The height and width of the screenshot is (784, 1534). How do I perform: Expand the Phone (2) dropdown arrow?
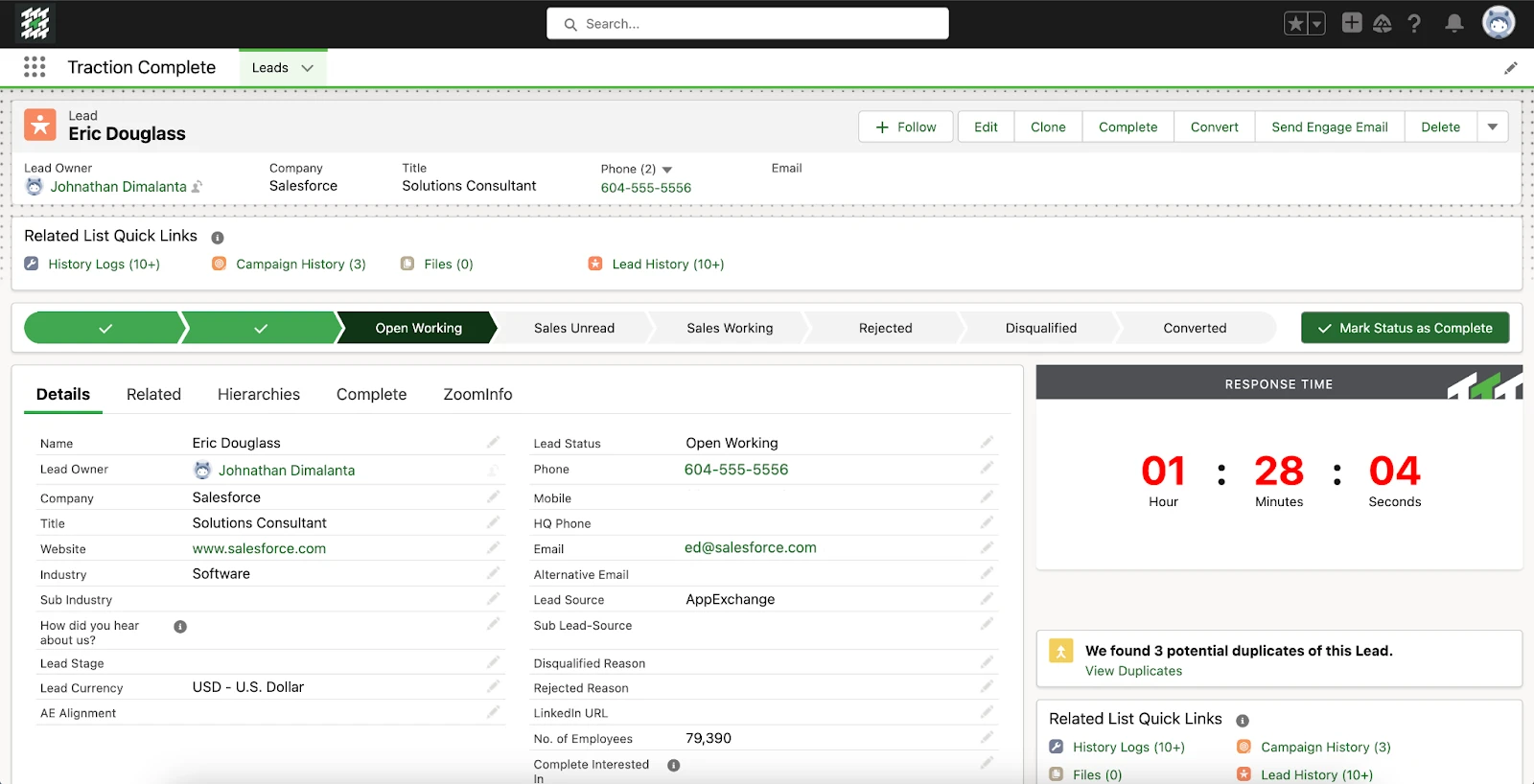[667, 170]
